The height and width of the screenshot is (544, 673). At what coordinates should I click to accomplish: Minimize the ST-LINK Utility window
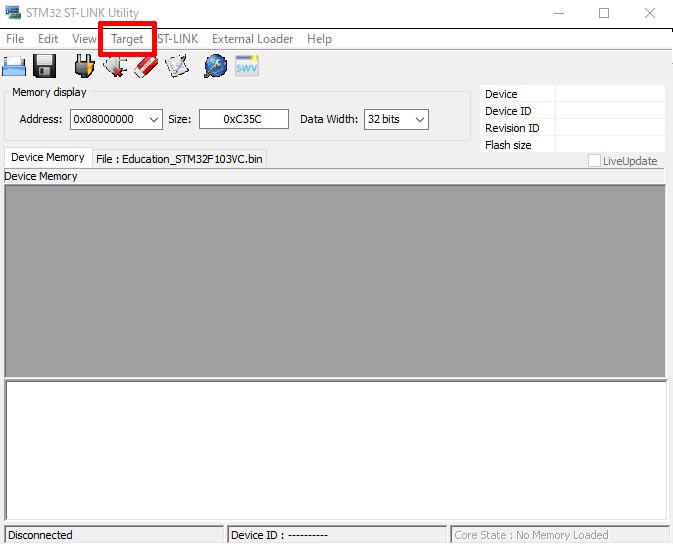click(559, 13)
